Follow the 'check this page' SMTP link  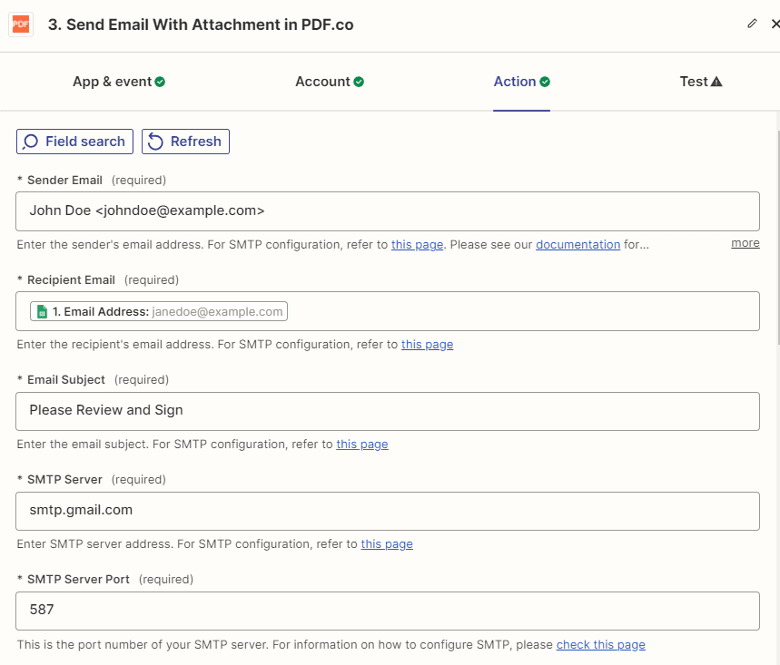tap(601, 645)
